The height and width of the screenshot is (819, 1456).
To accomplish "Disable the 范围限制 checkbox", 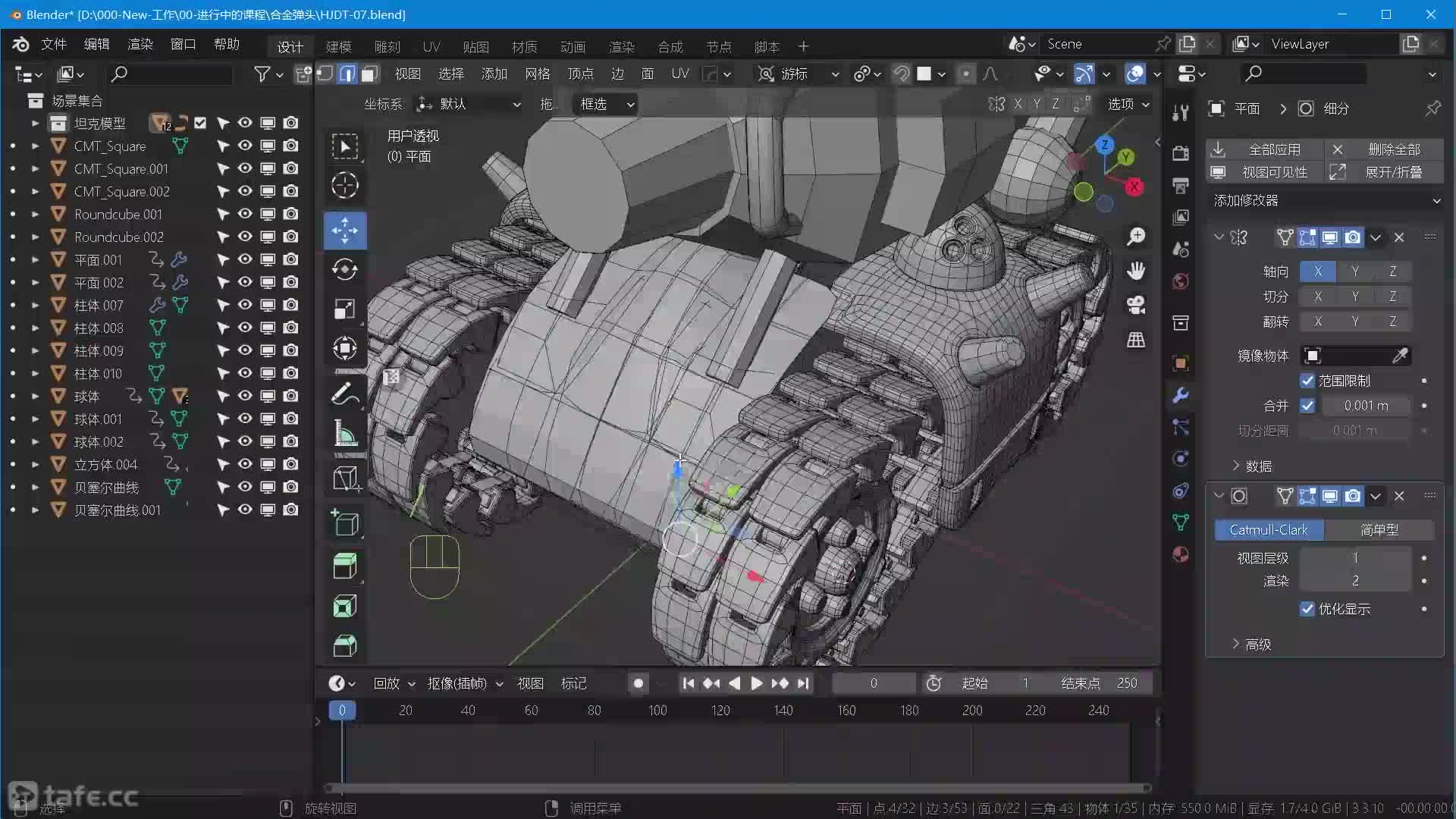I will click(x=1307, y=381).
